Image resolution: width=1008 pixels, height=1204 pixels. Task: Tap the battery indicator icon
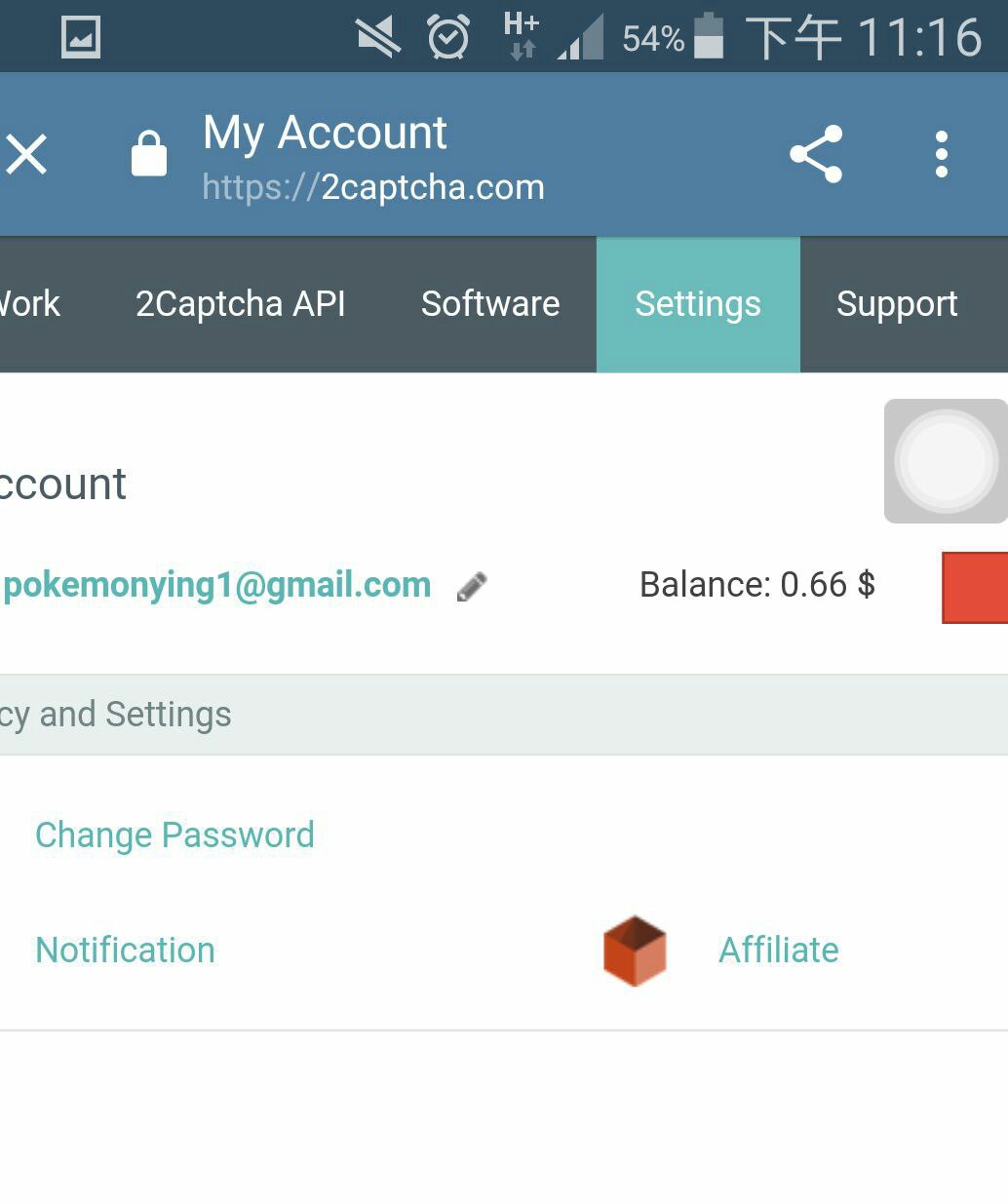pyautogui.click(x=709, y=36)
